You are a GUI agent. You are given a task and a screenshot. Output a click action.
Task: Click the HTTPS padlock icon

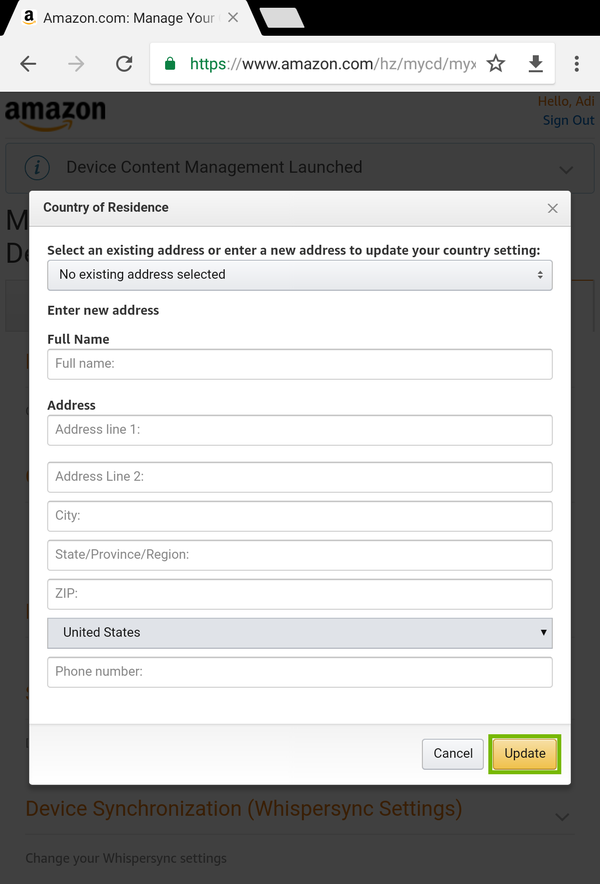pyautogui.click(x=169, y=62)
